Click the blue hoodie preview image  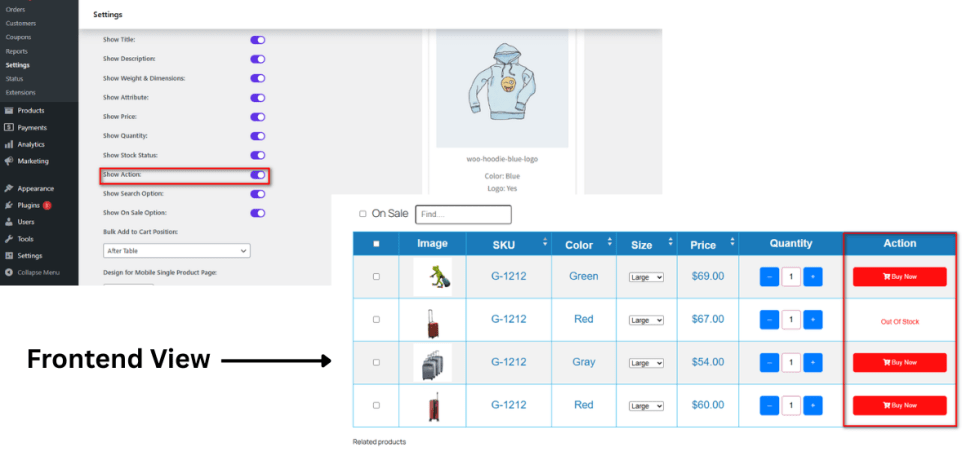coord(502,87)
